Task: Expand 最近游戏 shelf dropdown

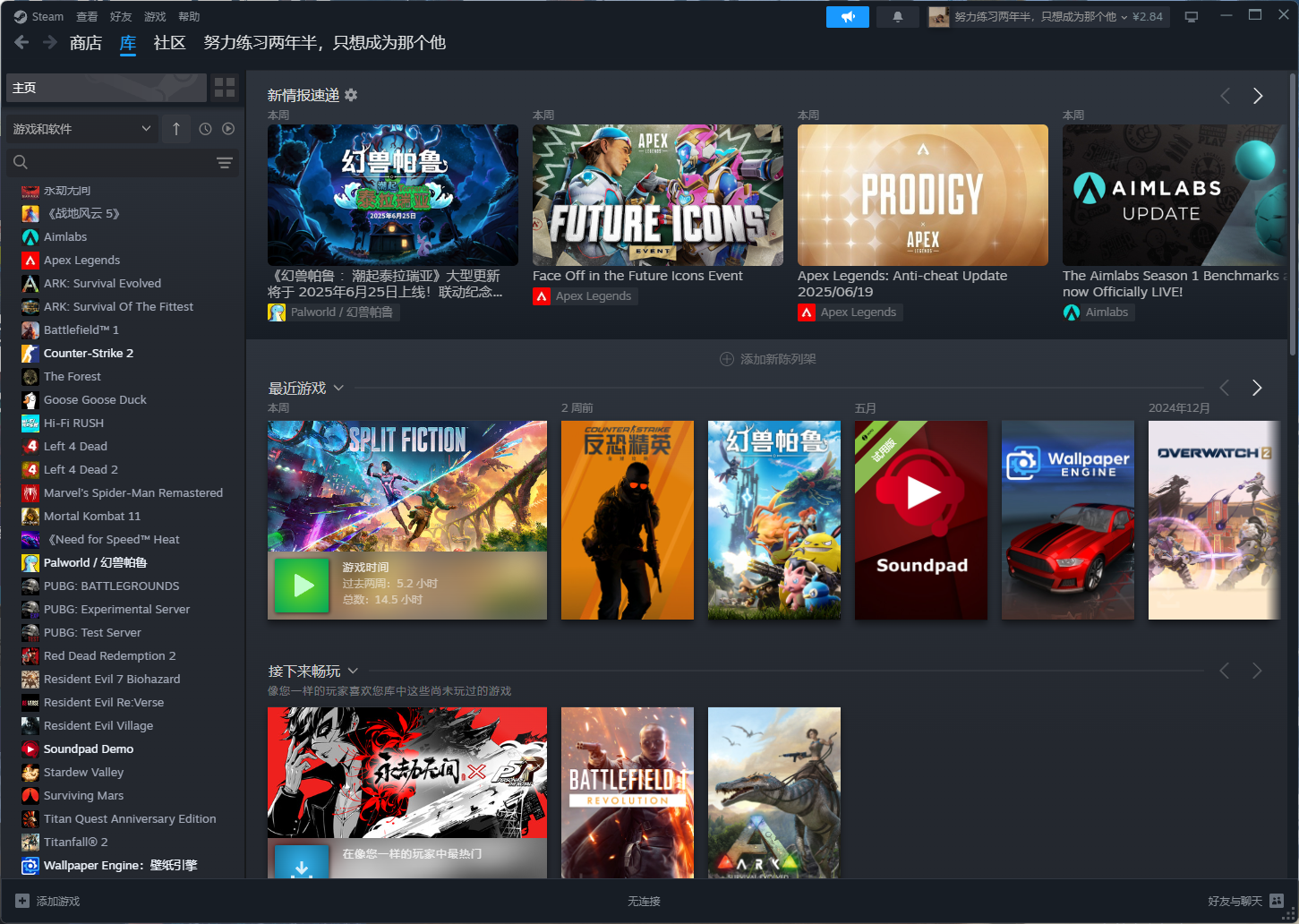Action: [338, 388]
